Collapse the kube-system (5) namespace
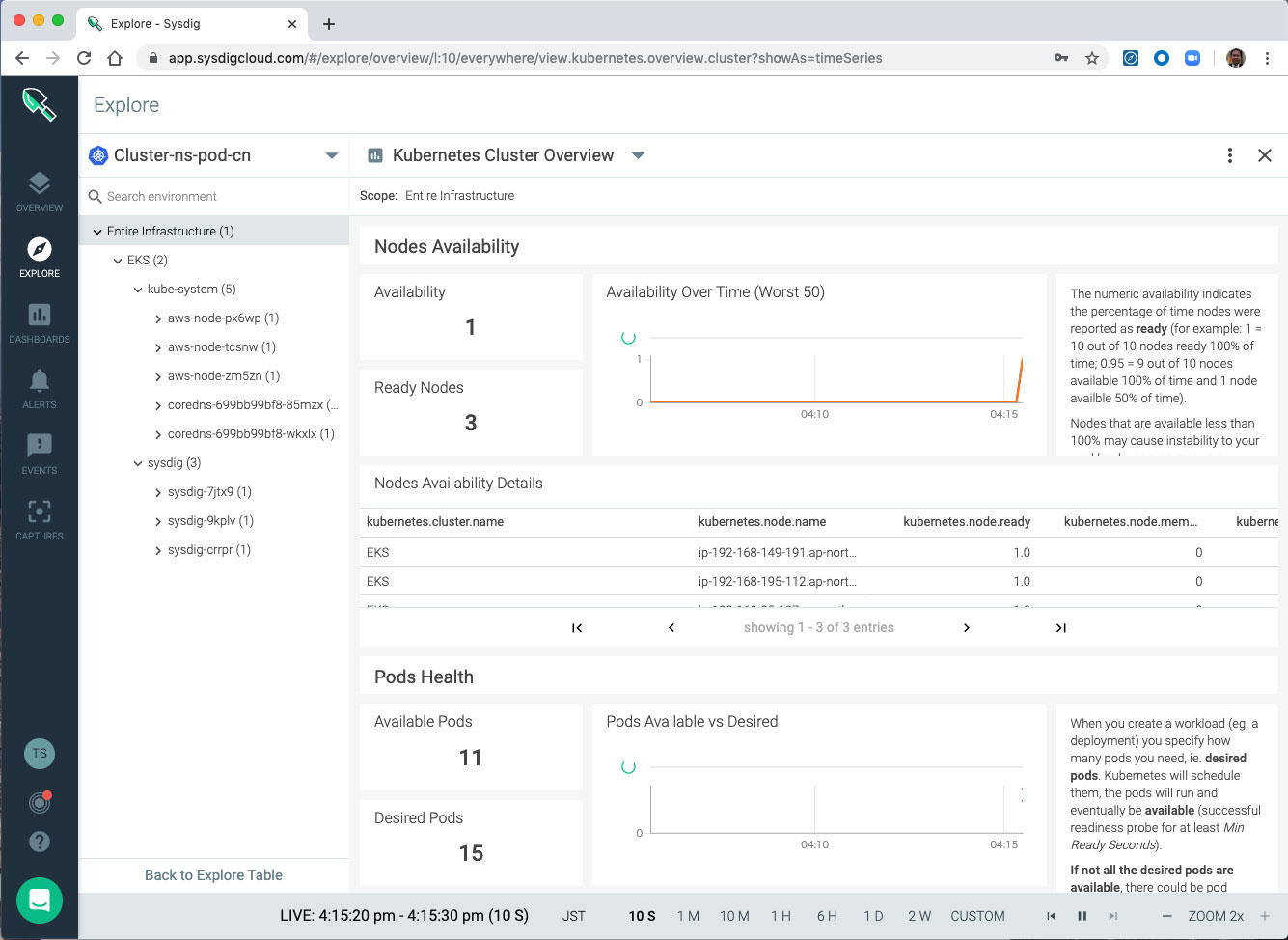The image size is (1288, 940). pos(138,290)
